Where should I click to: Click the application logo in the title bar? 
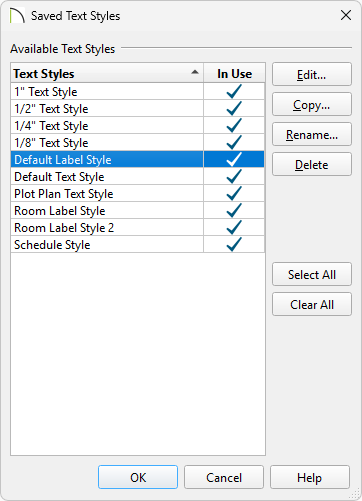coord(17,16)
